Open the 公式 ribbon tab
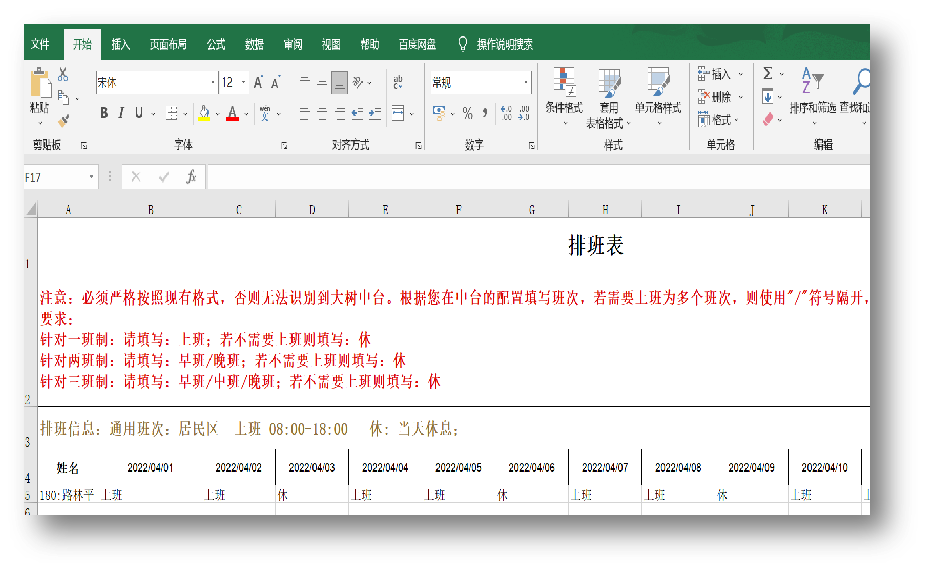 pos(216,44)
